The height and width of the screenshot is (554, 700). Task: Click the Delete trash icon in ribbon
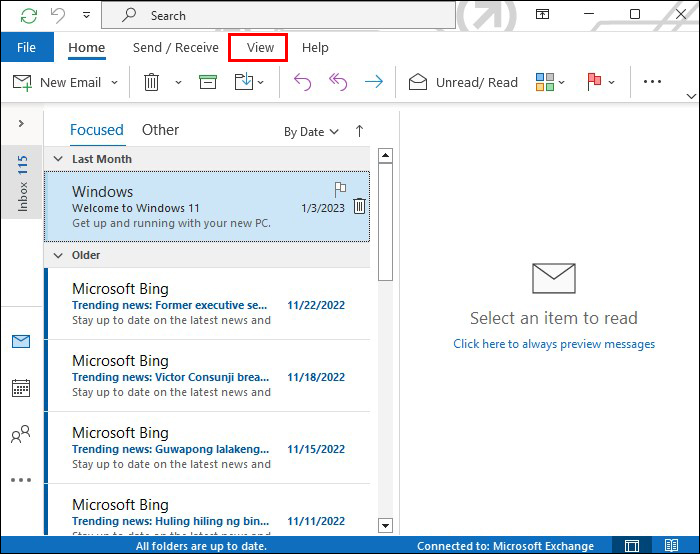151,82
